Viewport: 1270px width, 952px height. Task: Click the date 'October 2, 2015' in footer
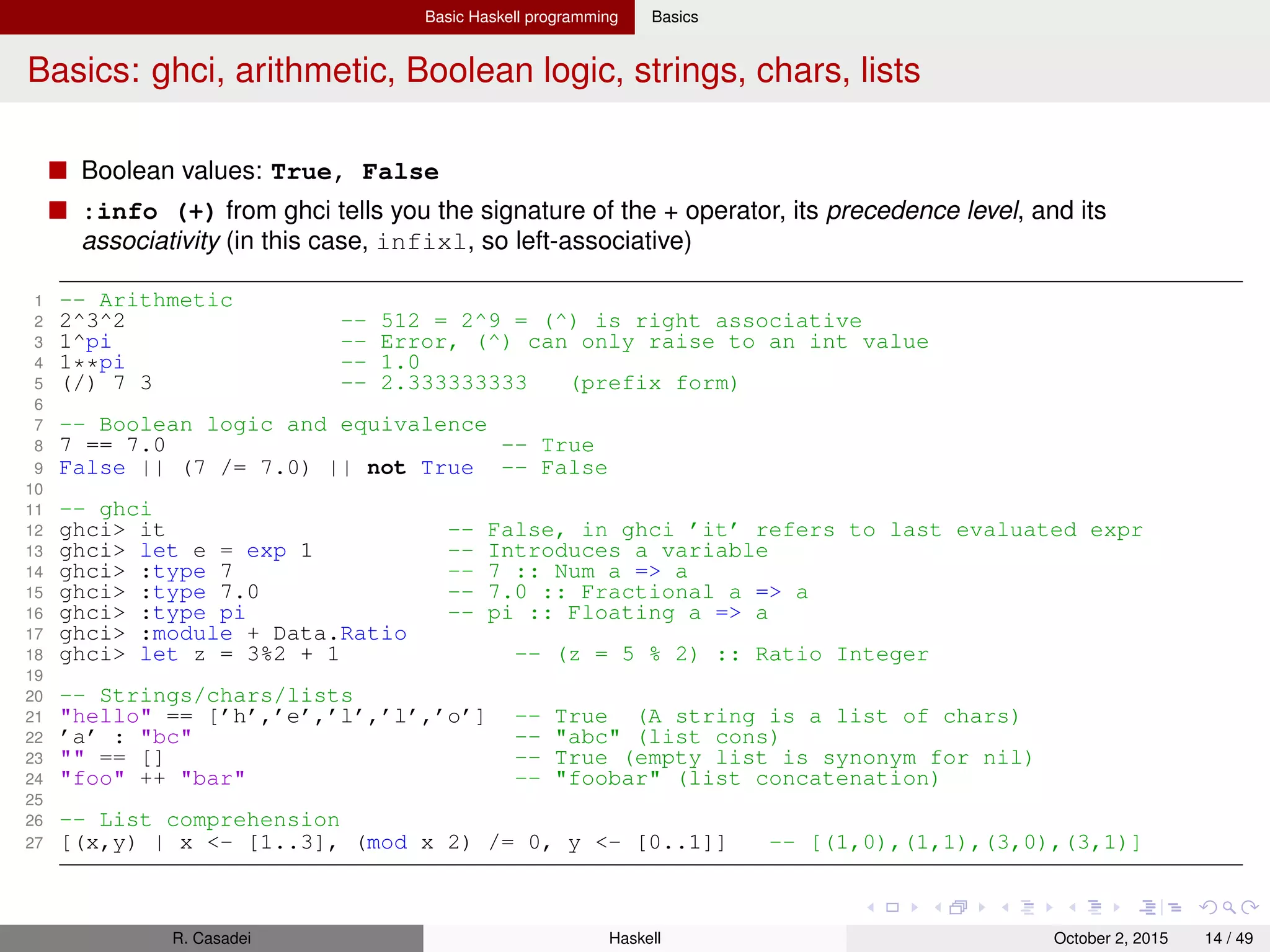click(x=1111, y=938)
